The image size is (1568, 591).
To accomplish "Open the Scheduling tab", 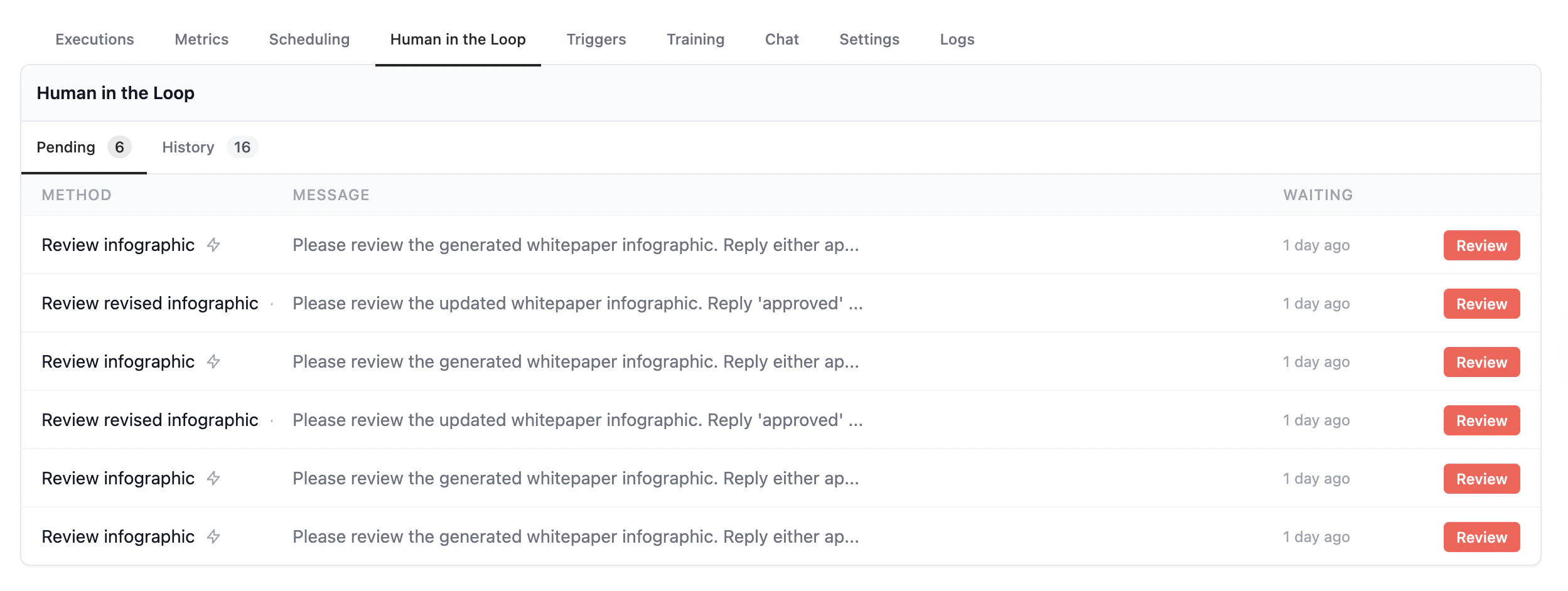I will pyautogui.click(x=309, y=39).
